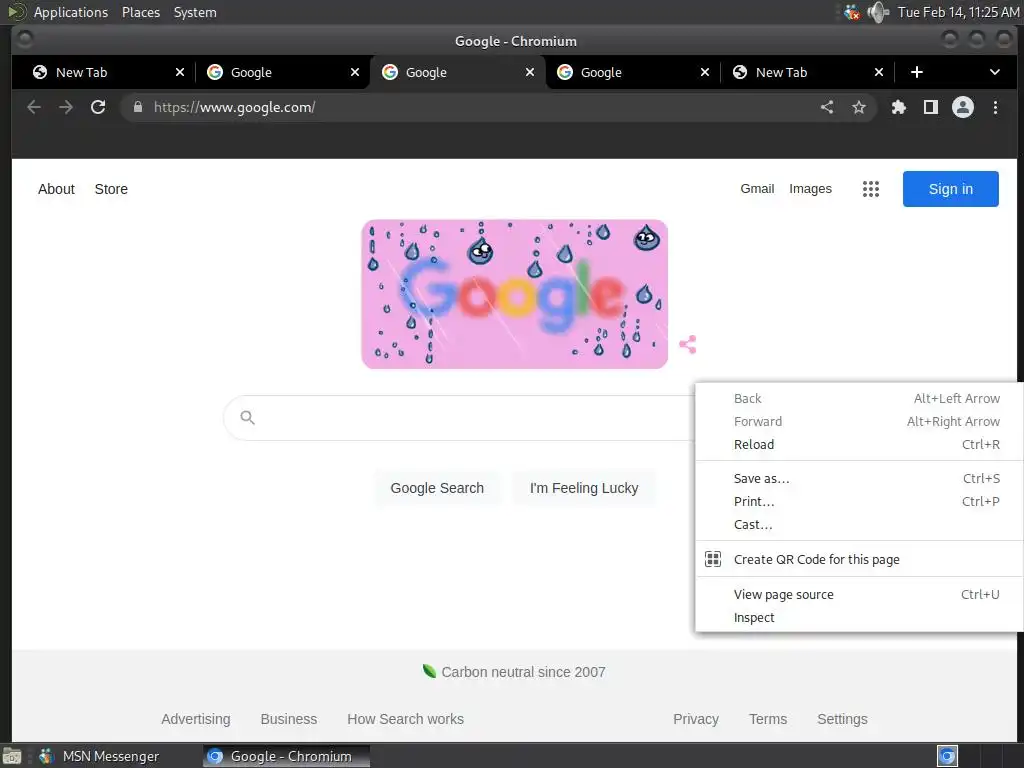
Task: Open the Settings footer link
Action: point(842,719)
